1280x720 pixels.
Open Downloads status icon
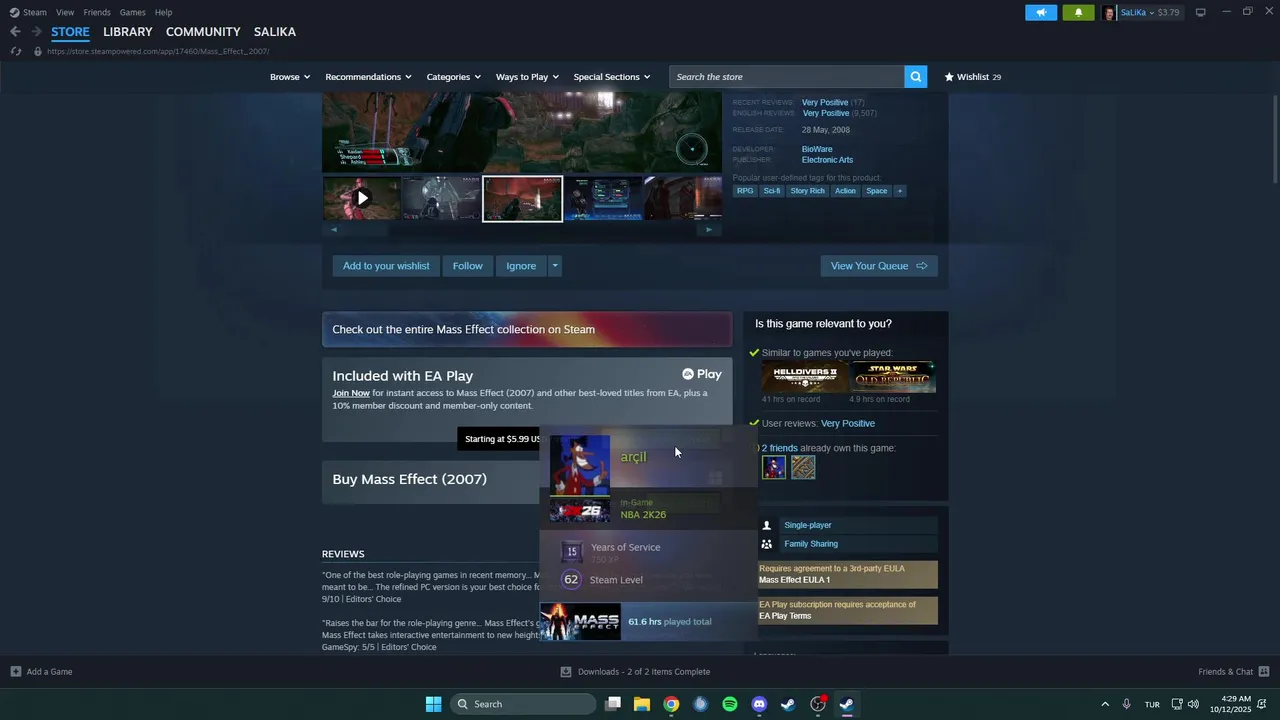[x=566, y=672]
